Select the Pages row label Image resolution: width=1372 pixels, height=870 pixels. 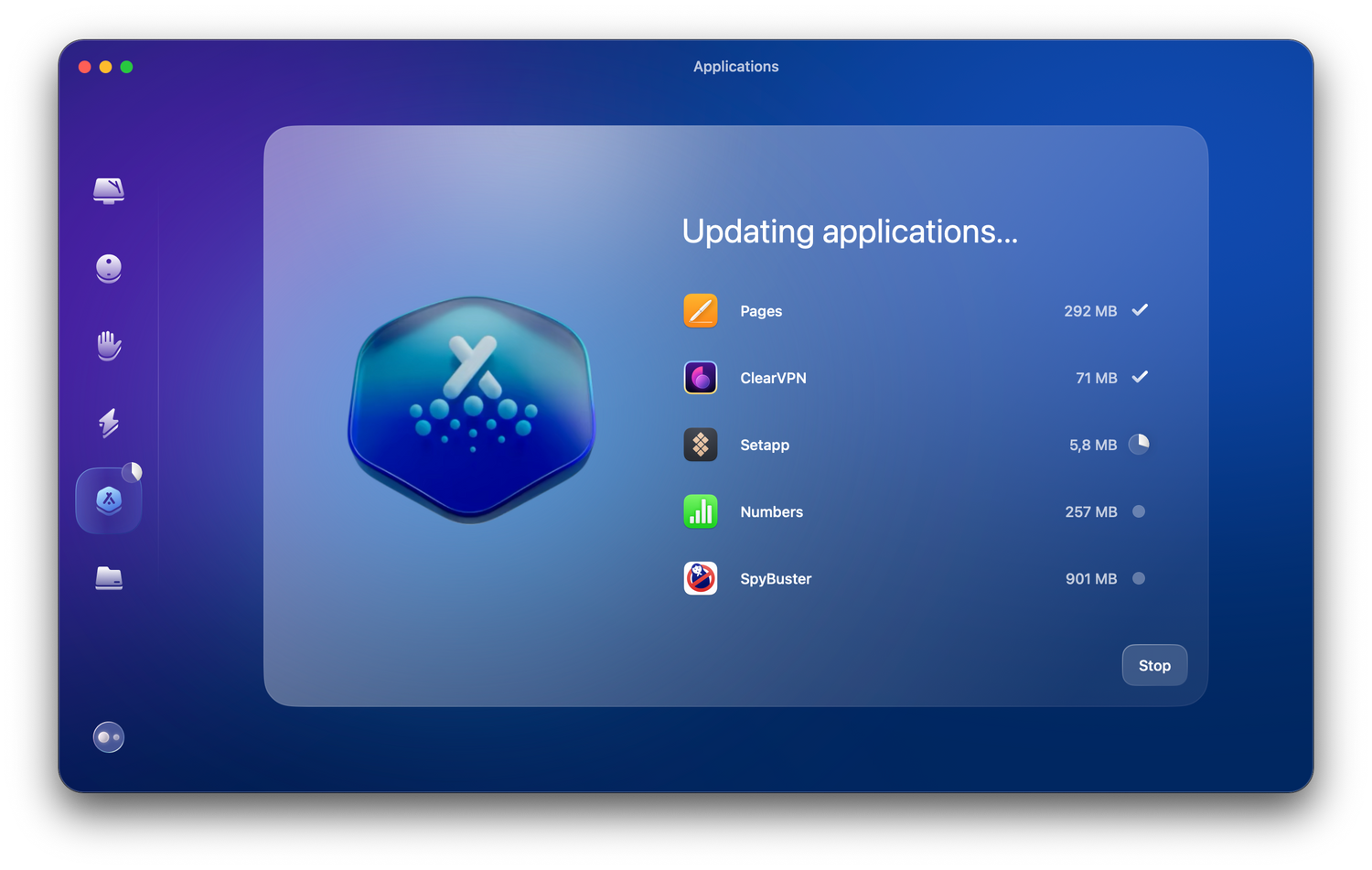(x=761, y=311)
